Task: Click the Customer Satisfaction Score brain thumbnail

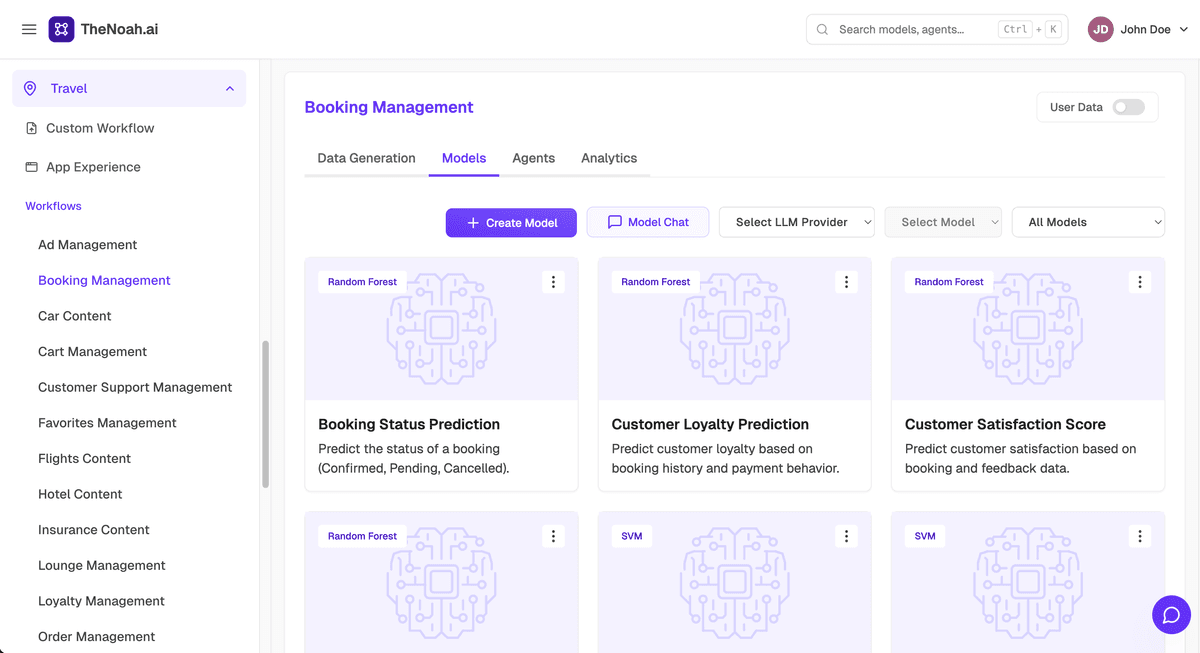Action: coord(1028,328)
